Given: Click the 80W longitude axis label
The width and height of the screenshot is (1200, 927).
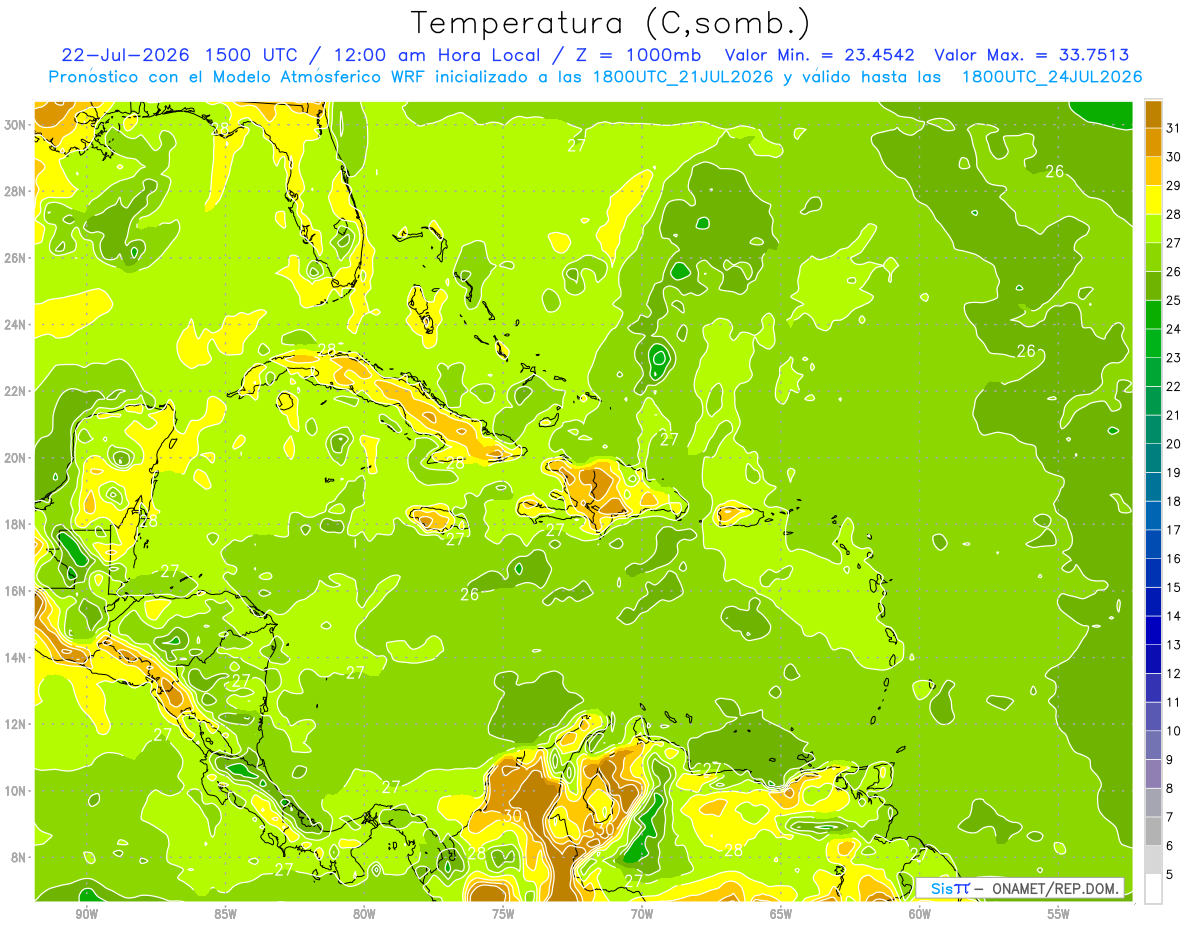Looking at the screenshot, I should 364,914.
